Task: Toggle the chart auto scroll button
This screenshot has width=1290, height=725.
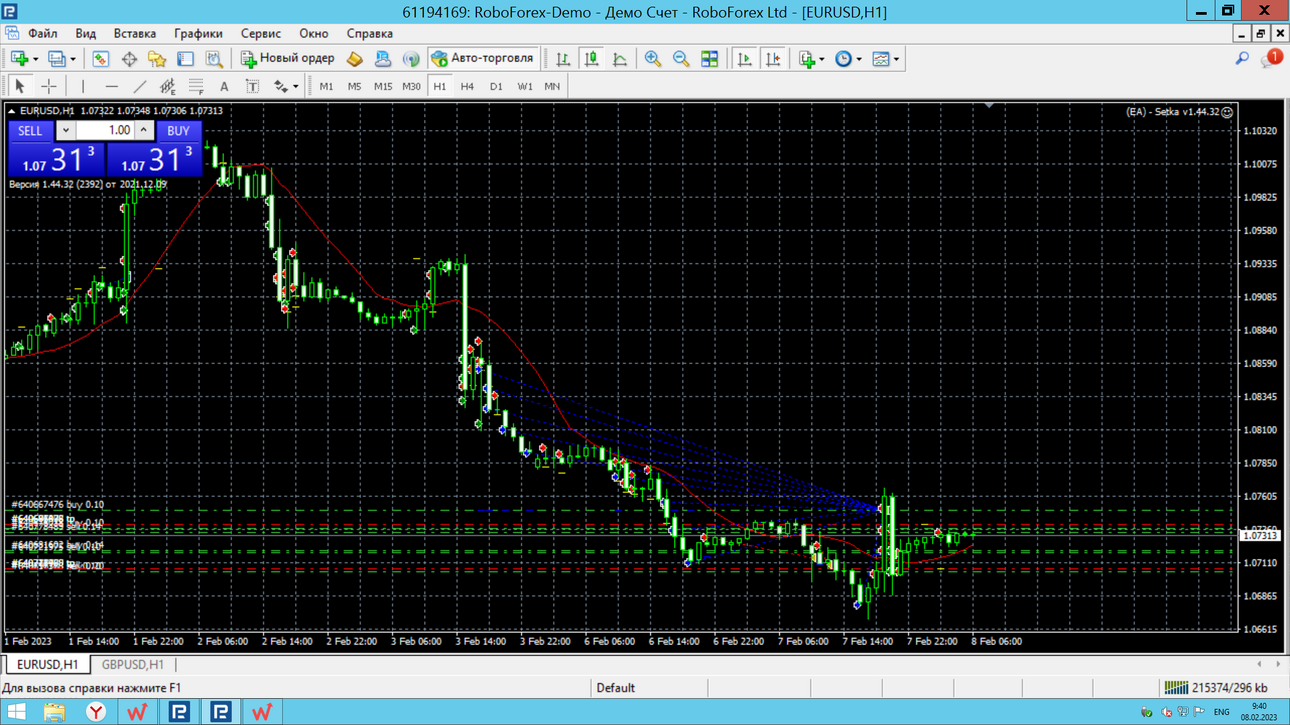Action: 745,59
